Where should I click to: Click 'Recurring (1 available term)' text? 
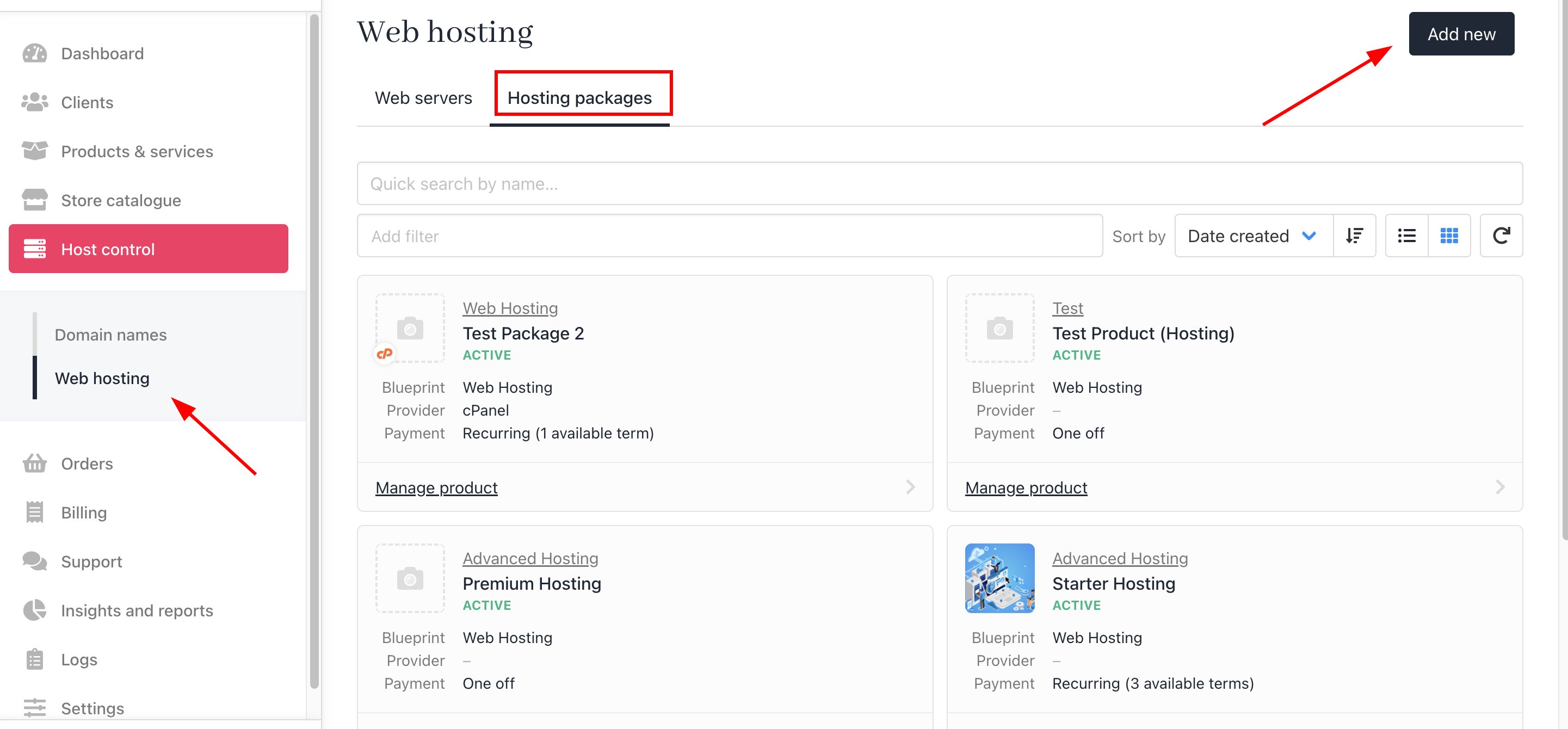[558, 433]
